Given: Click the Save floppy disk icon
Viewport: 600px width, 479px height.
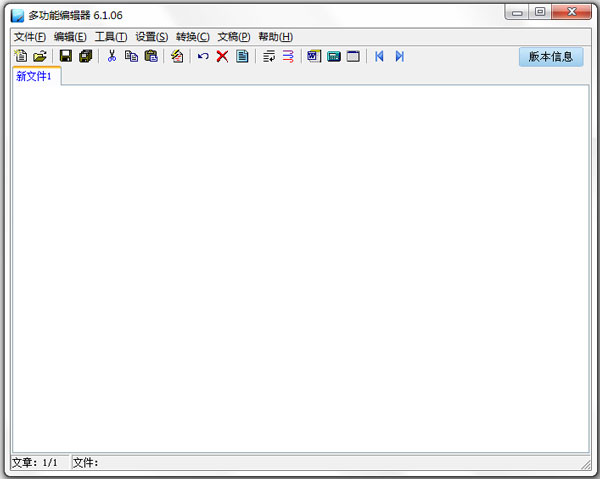Looking at the screenshot, I should 66,57.
